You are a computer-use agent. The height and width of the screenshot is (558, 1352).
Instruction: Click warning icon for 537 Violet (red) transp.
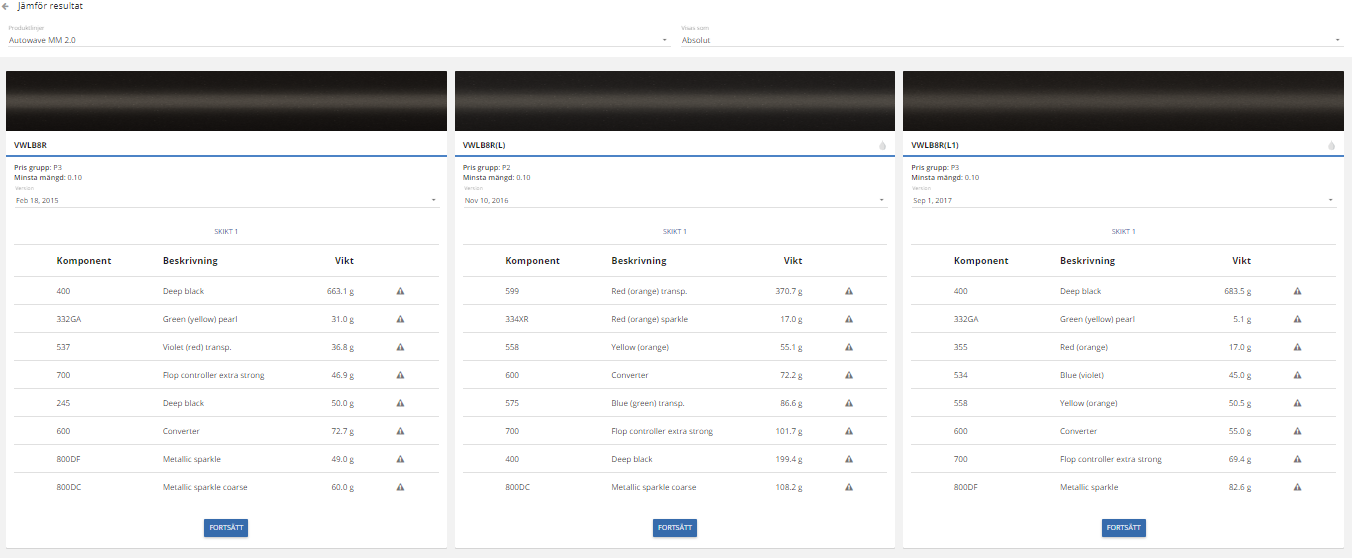coord(400,347)
